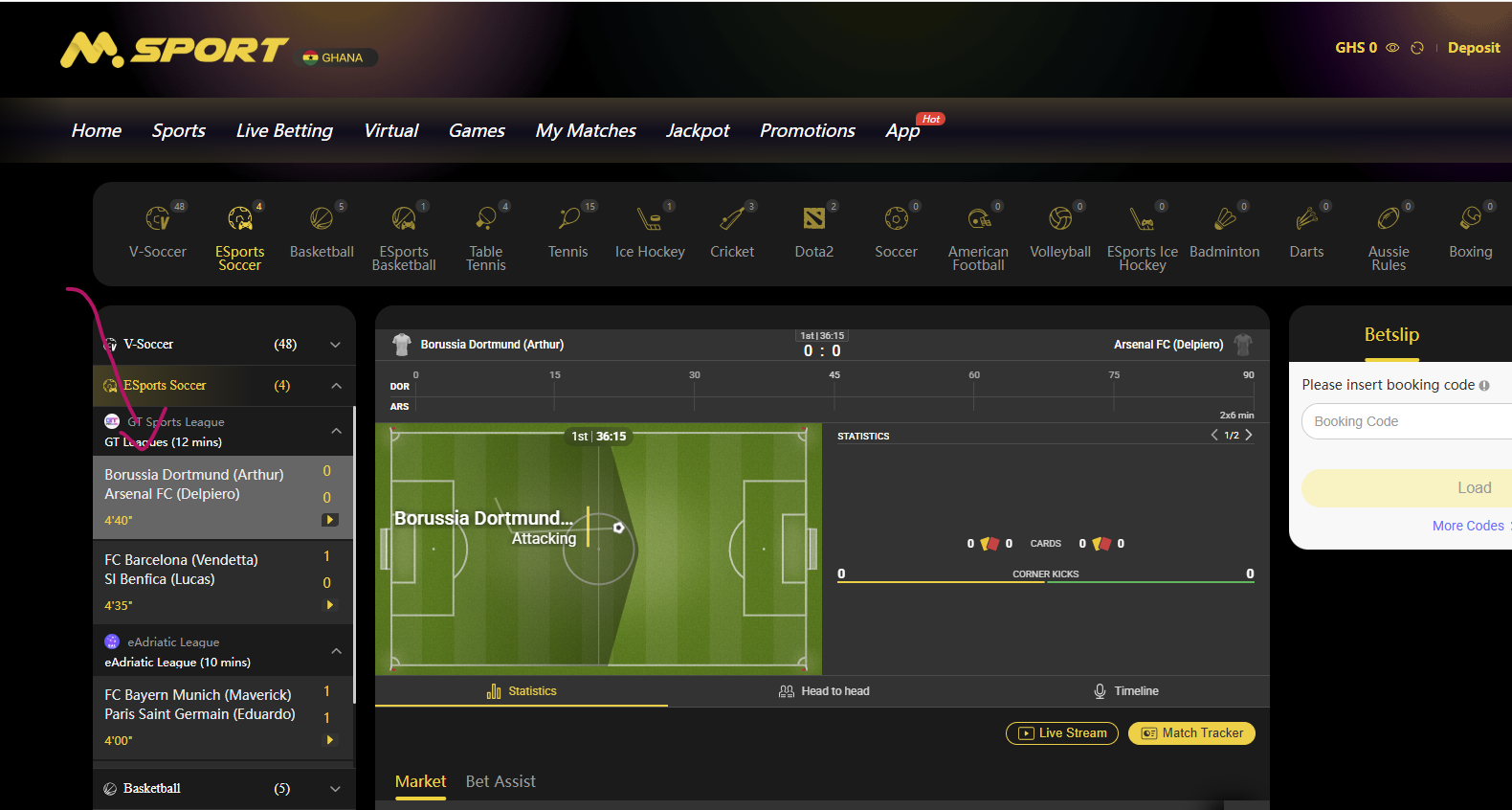Open the Match Tracker

(x=1191, y=733)
